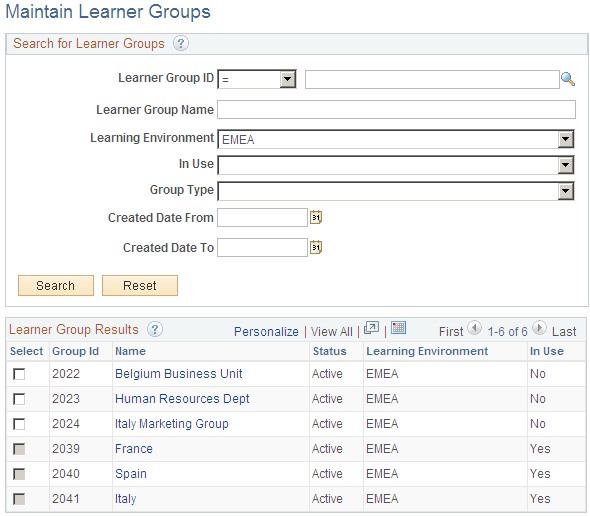Open calendar for Created Date From
Screen dimensions: 590x516
point(316,217)
